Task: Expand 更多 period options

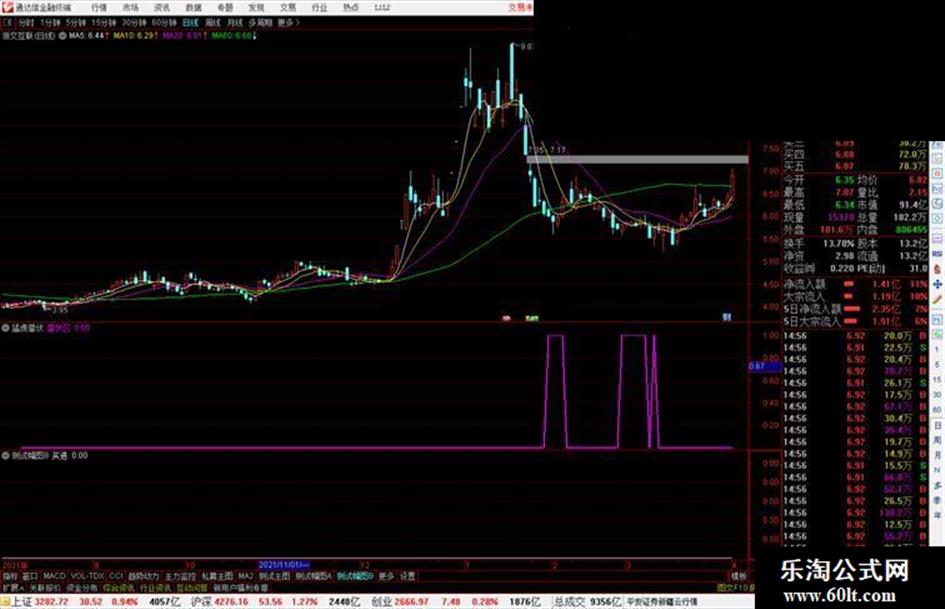Action: pyautogui.click(x=287, y=22)
